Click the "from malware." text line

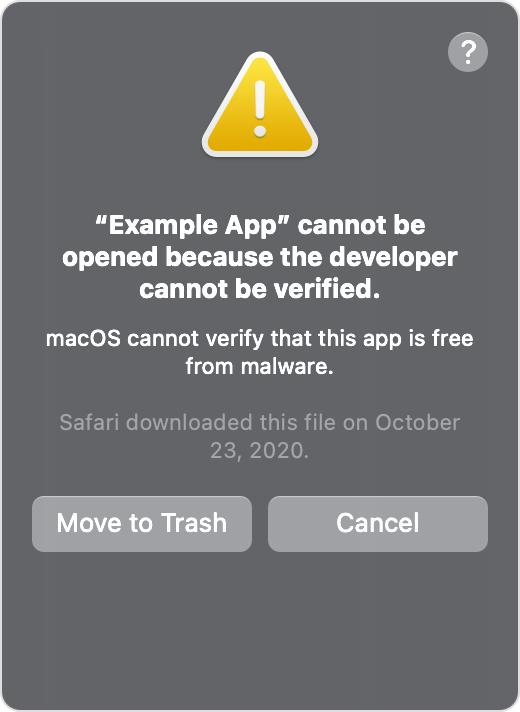[260, 366]
